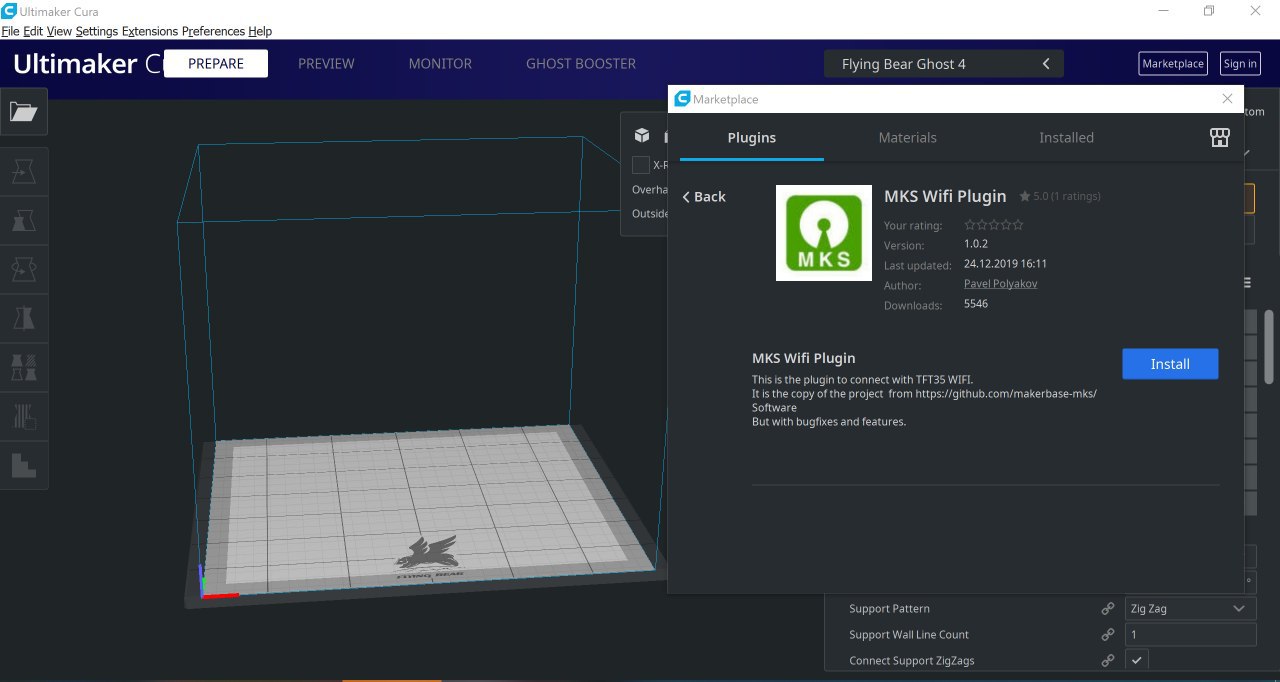This screenshot has width=1280, height=682.
Task: Select the Mirror tool in left toolbar
Action: tap(24, 318)
